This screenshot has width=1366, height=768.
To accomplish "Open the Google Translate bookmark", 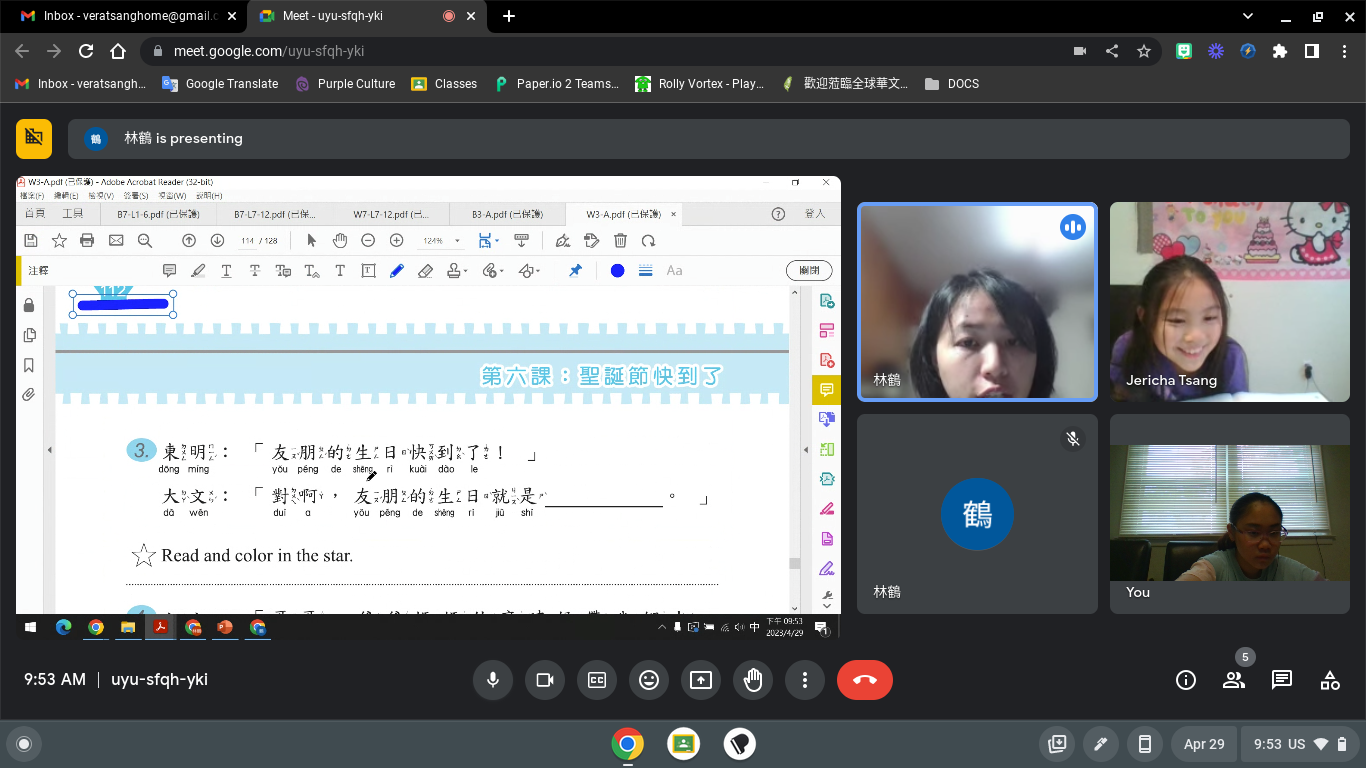I will (x=220, y=84).
